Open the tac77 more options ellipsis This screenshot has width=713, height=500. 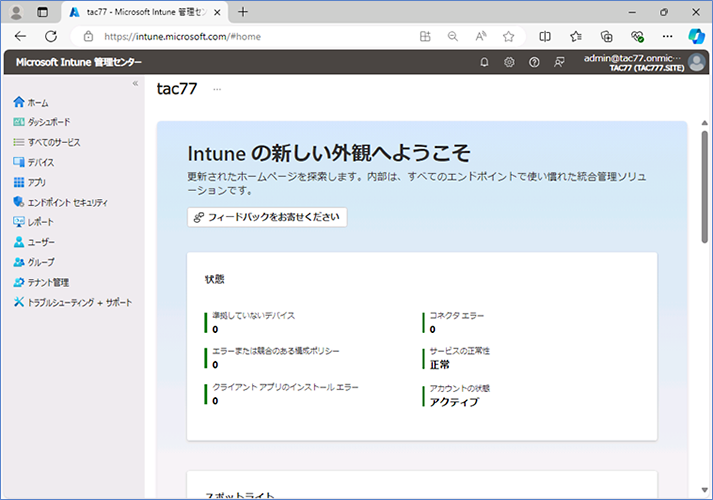pyautogui.click(x=217, y=90)
